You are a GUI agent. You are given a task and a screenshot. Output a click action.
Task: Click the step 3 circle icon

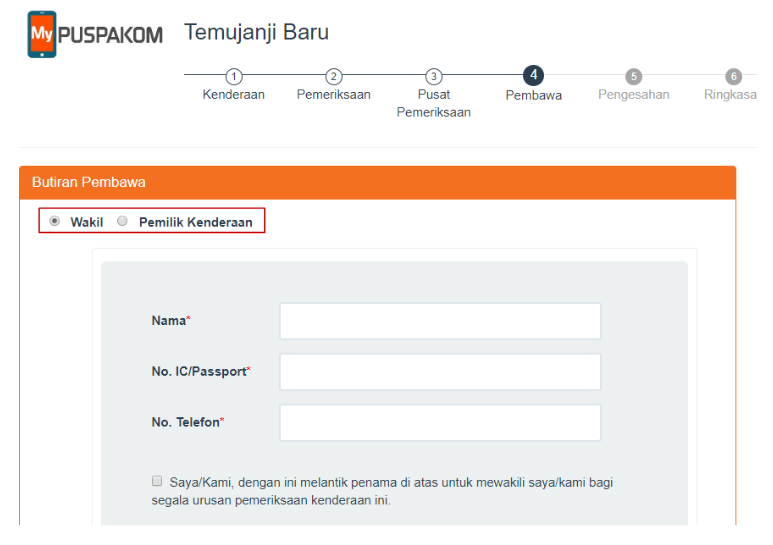(433, 76)
